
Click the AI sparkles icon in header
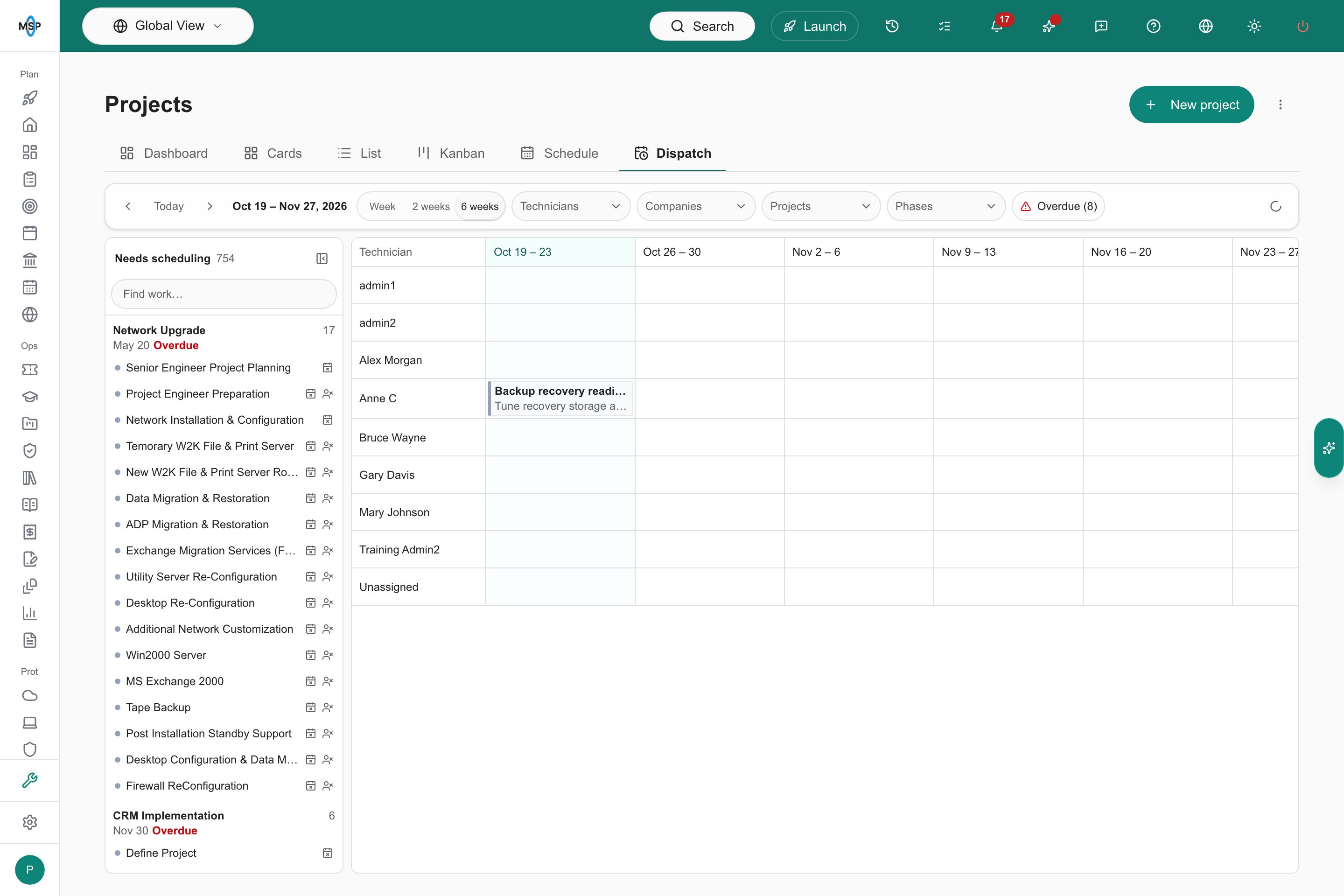coord(1049,26)
